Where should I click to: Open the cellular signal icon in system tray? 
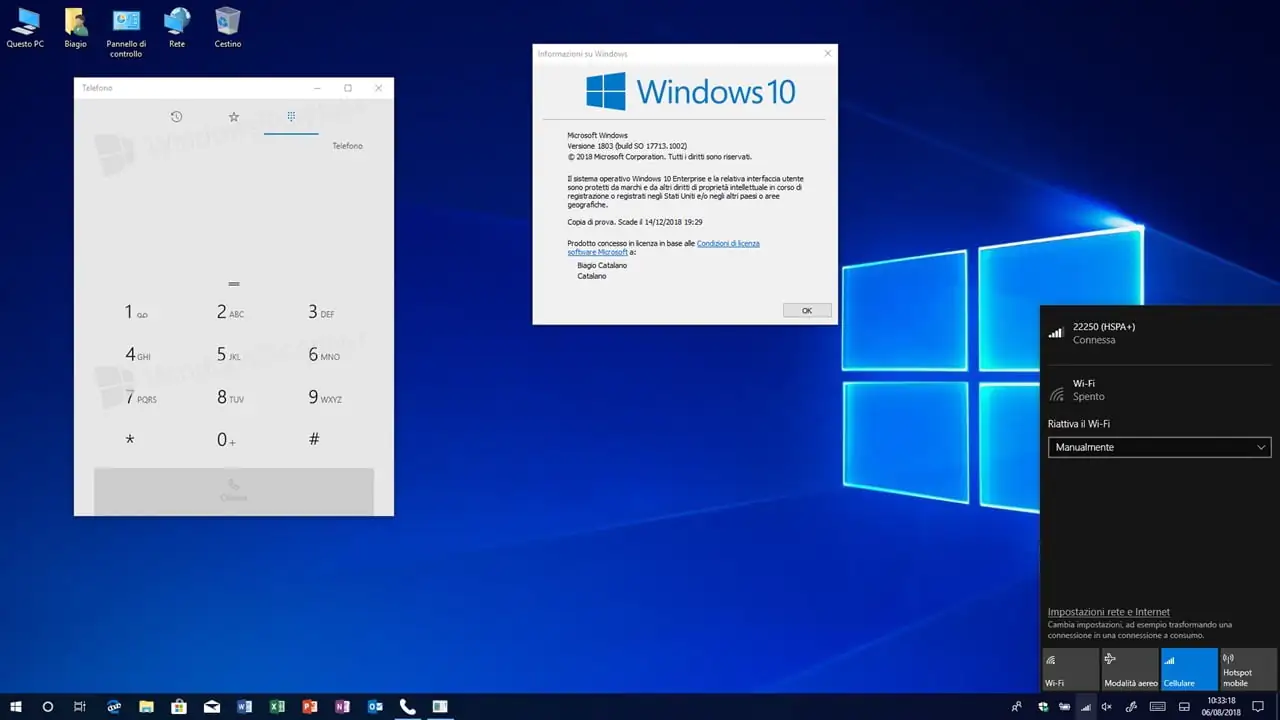(1086, 707)
